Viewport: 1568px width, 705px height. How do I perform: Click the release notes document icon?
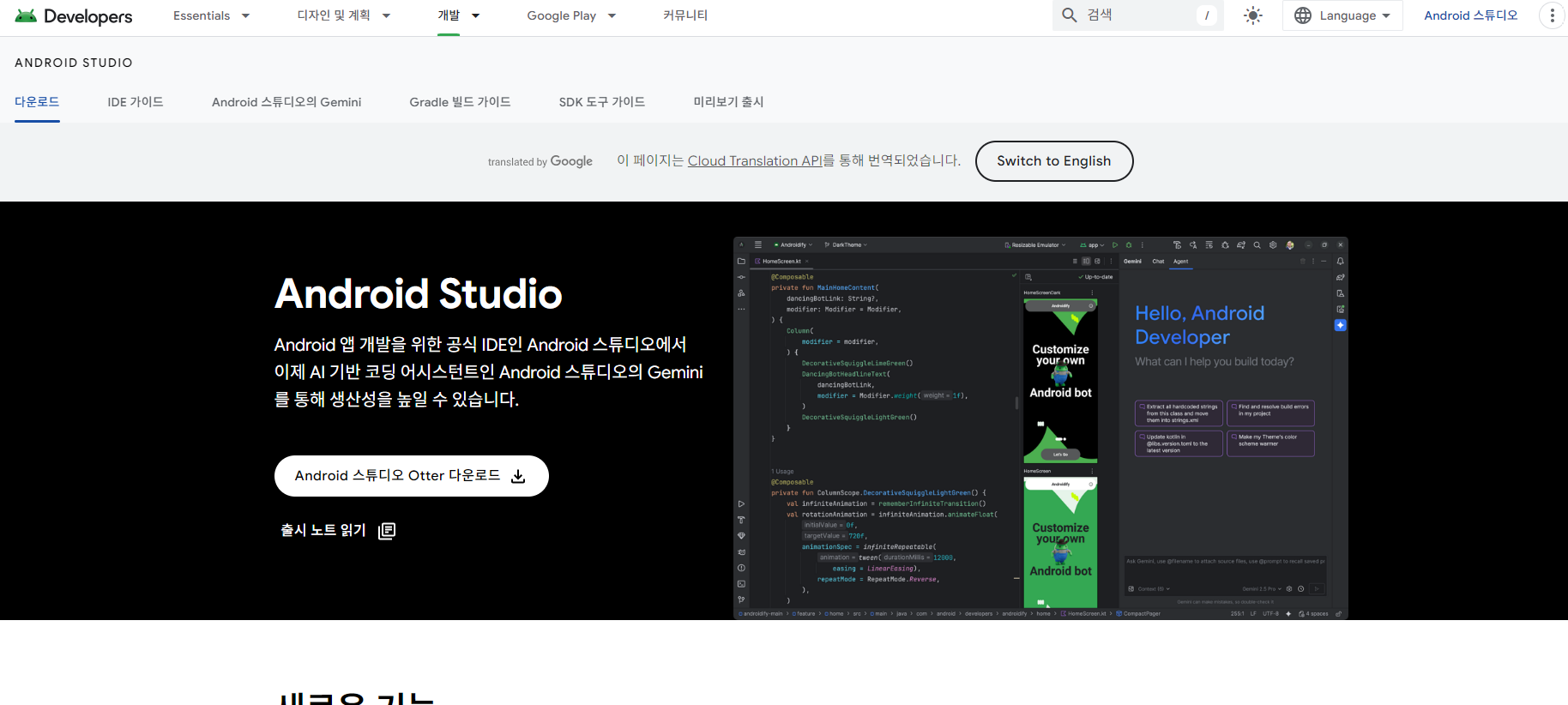click(x=387, y=531)
